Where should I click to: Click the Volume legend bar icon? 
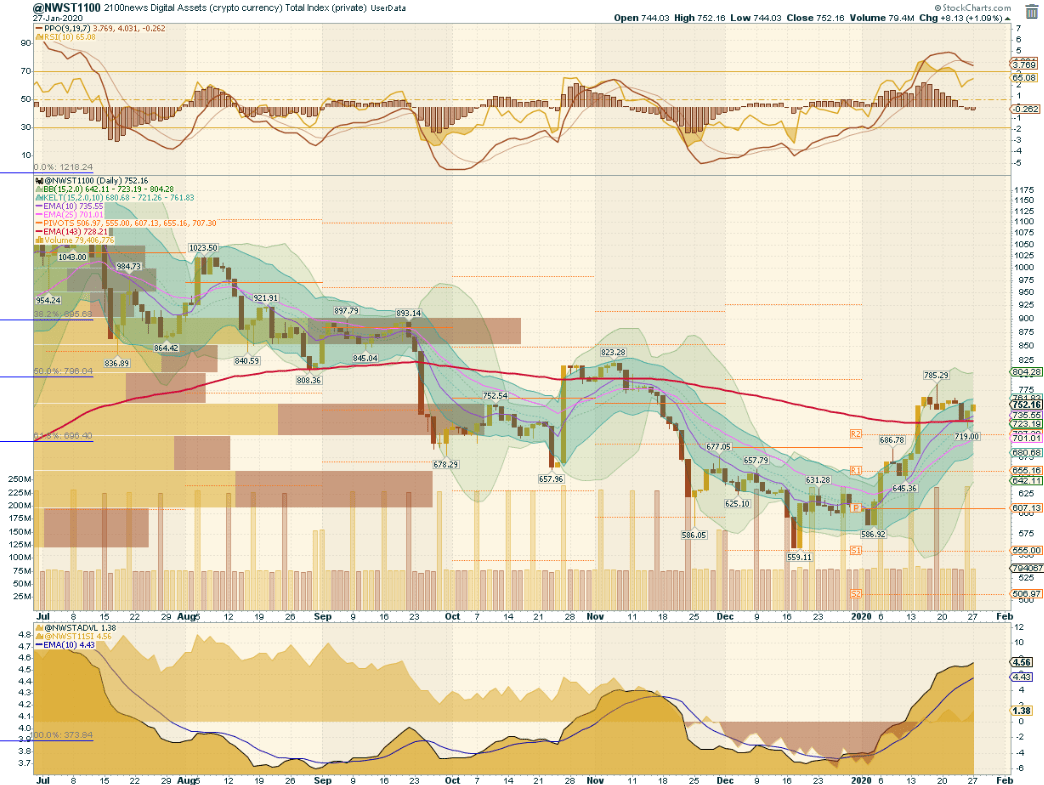click(x=37, y=240)
